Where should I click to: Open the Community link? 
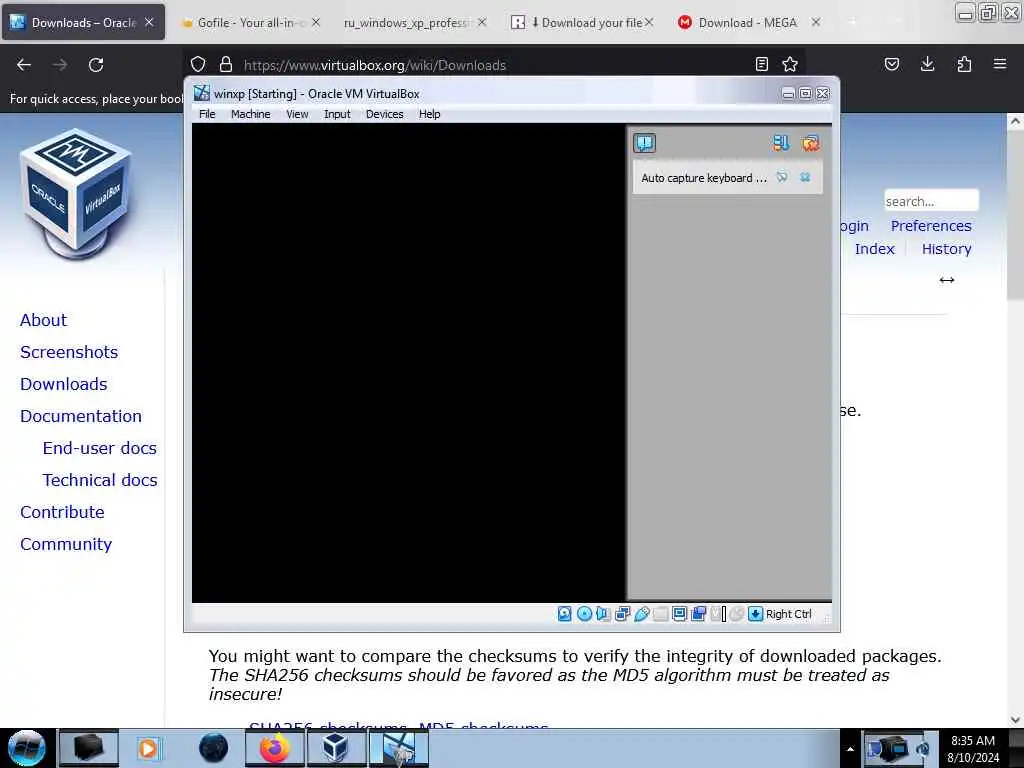(x=66, y=544)
